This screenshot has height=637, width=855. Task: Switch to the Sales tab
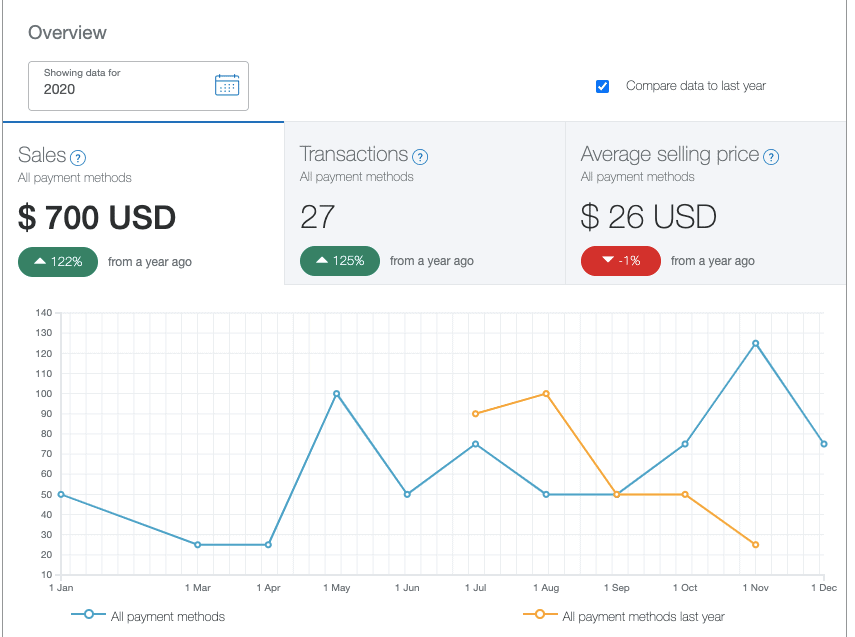pos(143,203)
